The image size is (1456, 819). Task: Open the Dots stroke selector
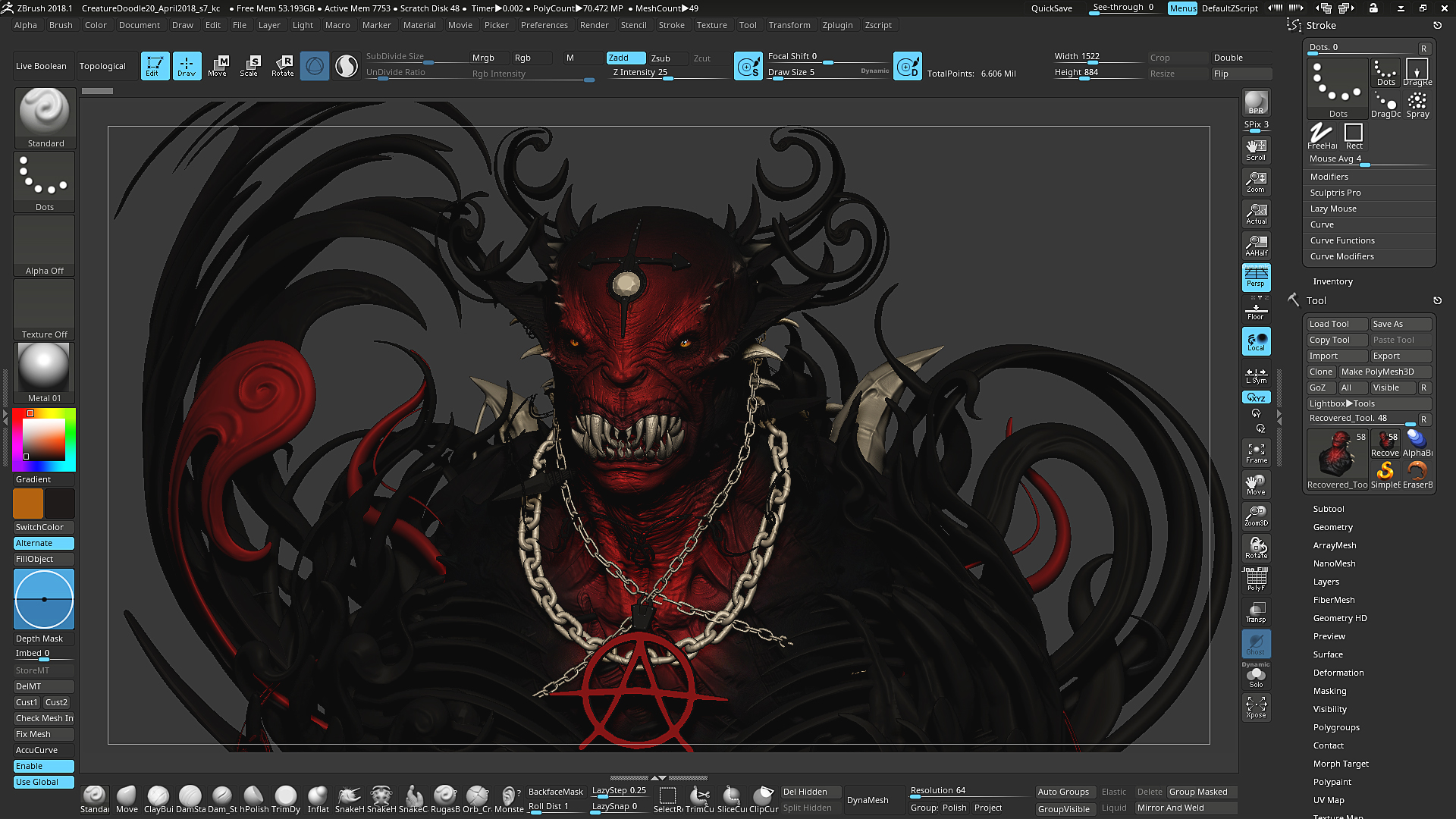coord(45,182)
